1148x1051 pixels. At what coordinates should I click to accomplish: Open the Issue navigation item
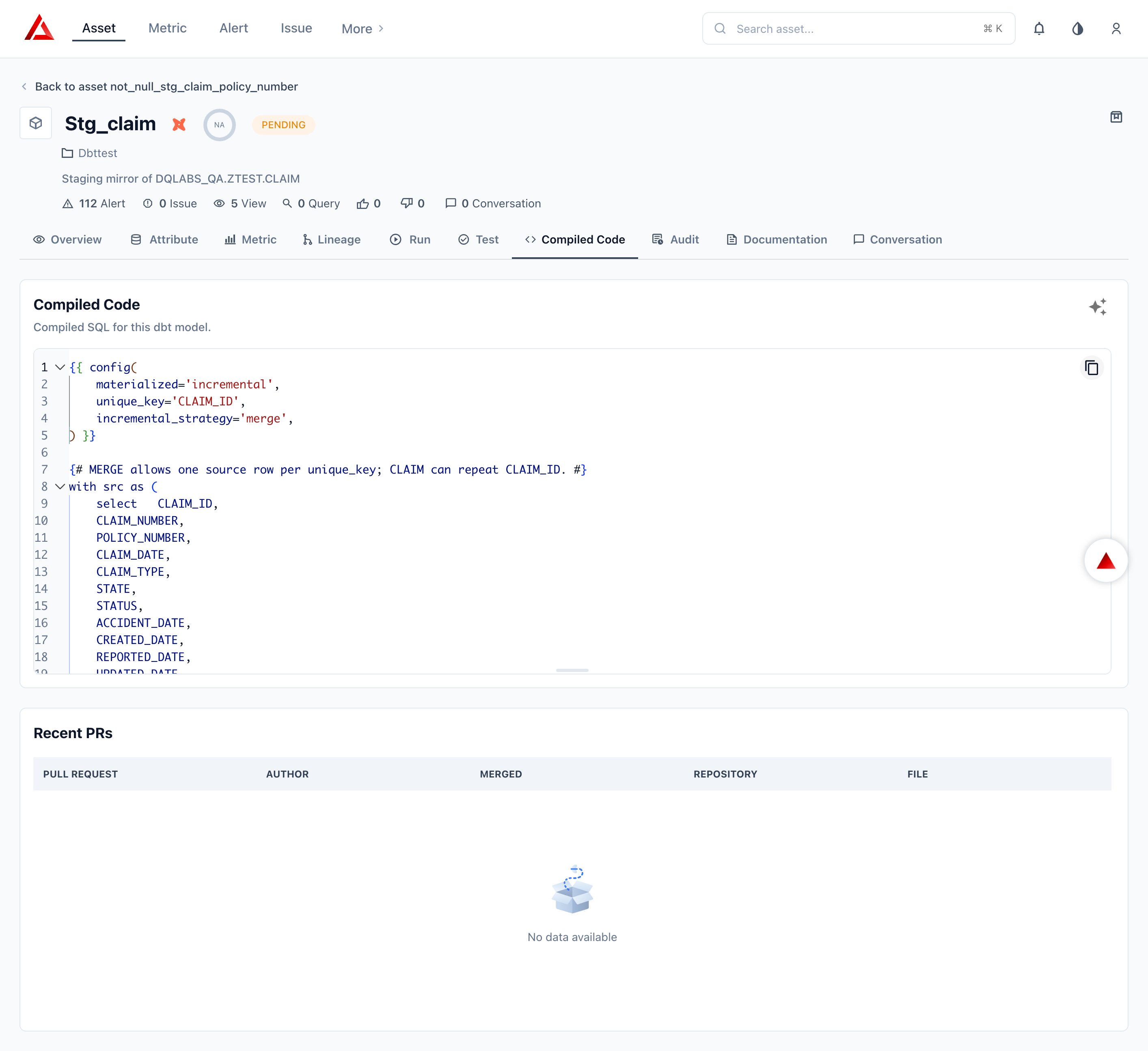(296, 28)
